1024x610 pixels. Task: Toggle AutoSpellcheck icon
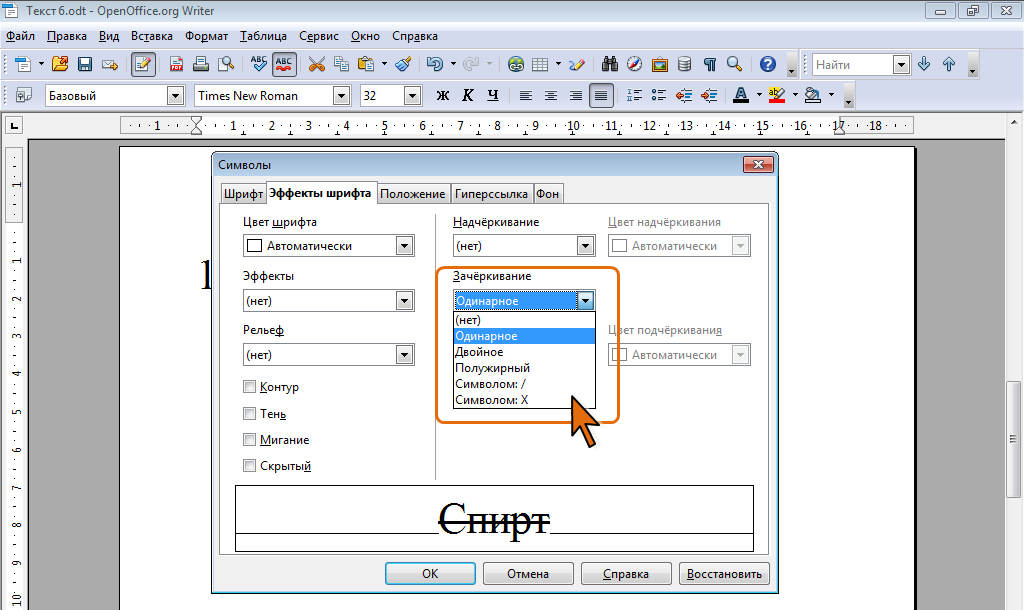[284, 64]
